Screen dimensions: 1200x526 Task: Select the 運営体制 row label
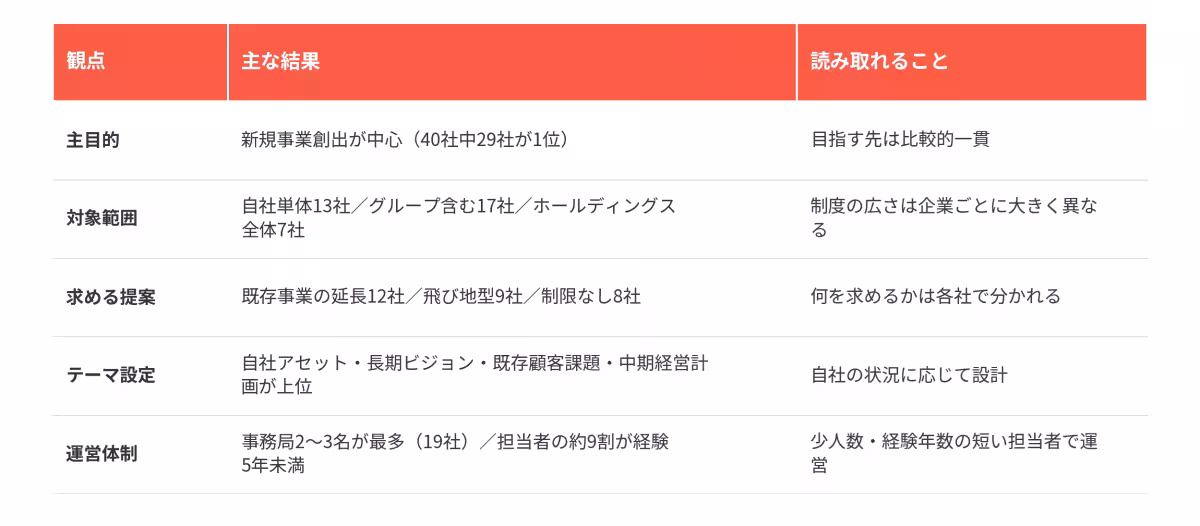click(x=102, y=454)
